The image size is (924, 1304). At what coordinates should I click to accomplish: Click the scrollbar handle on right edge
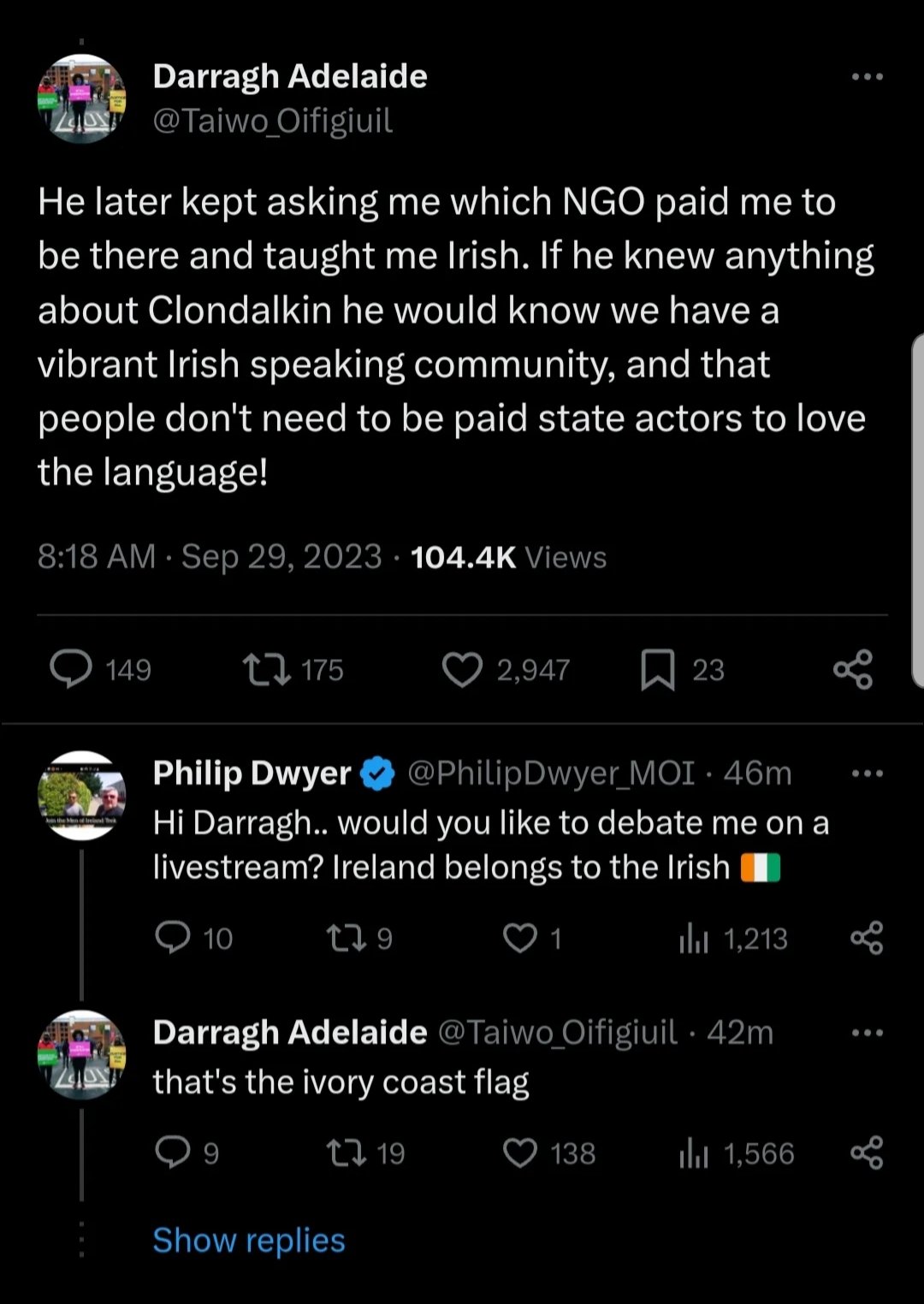point(918,510)
